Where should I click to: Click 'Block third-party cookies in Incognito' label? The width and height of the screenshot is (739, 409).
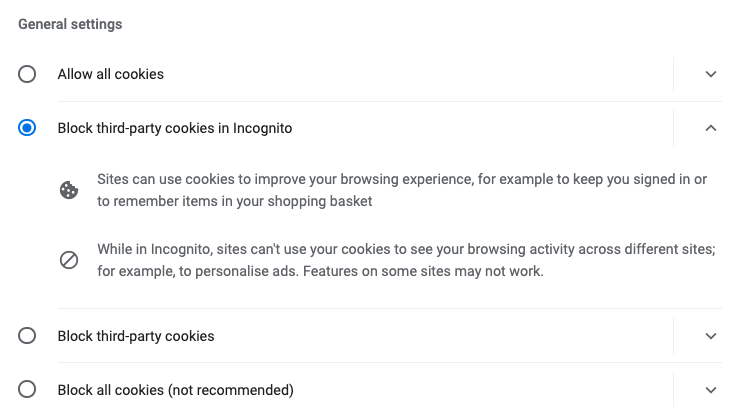(x=175, y=128)
